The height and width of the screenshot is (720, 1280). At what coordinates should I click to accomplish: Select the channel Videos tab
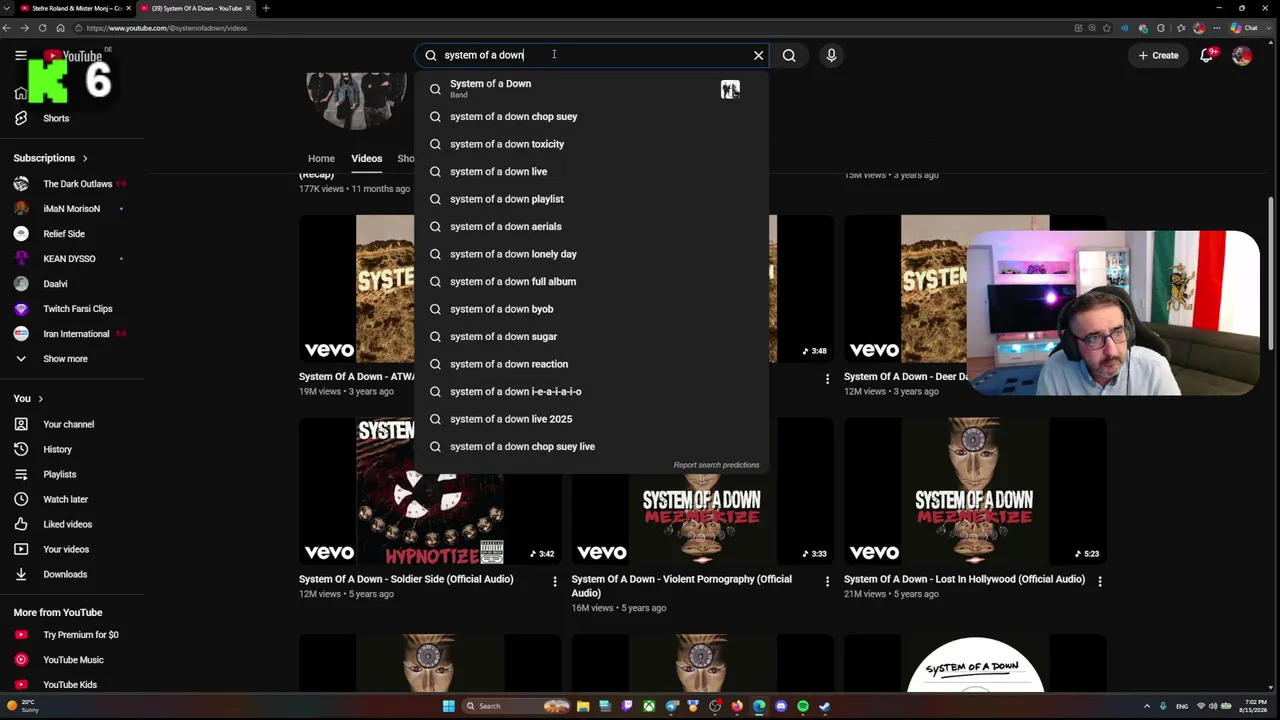(366, 158)
